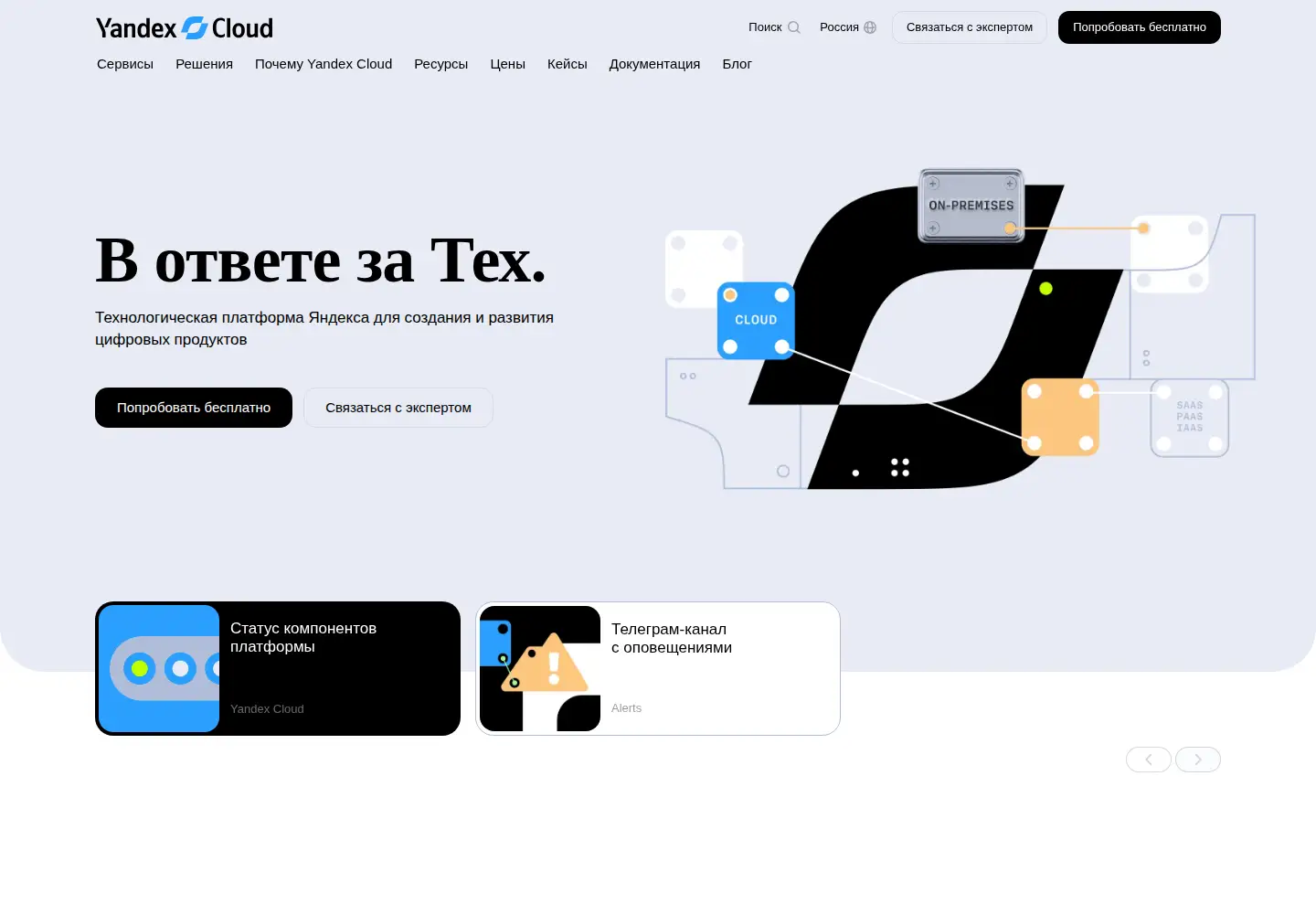
Task: Click the heading В ответе за Тех.
Action: coord(321,260)
